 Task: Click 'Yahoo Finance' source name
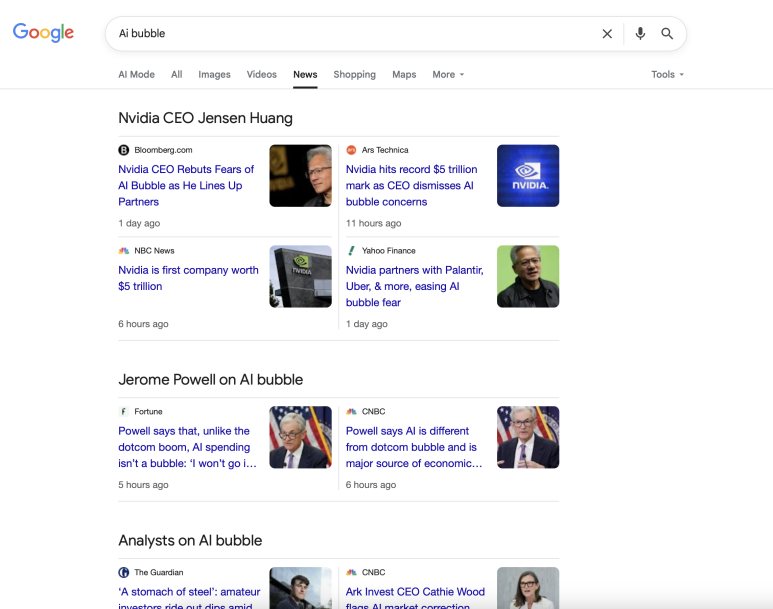click(x=388, y=251)
